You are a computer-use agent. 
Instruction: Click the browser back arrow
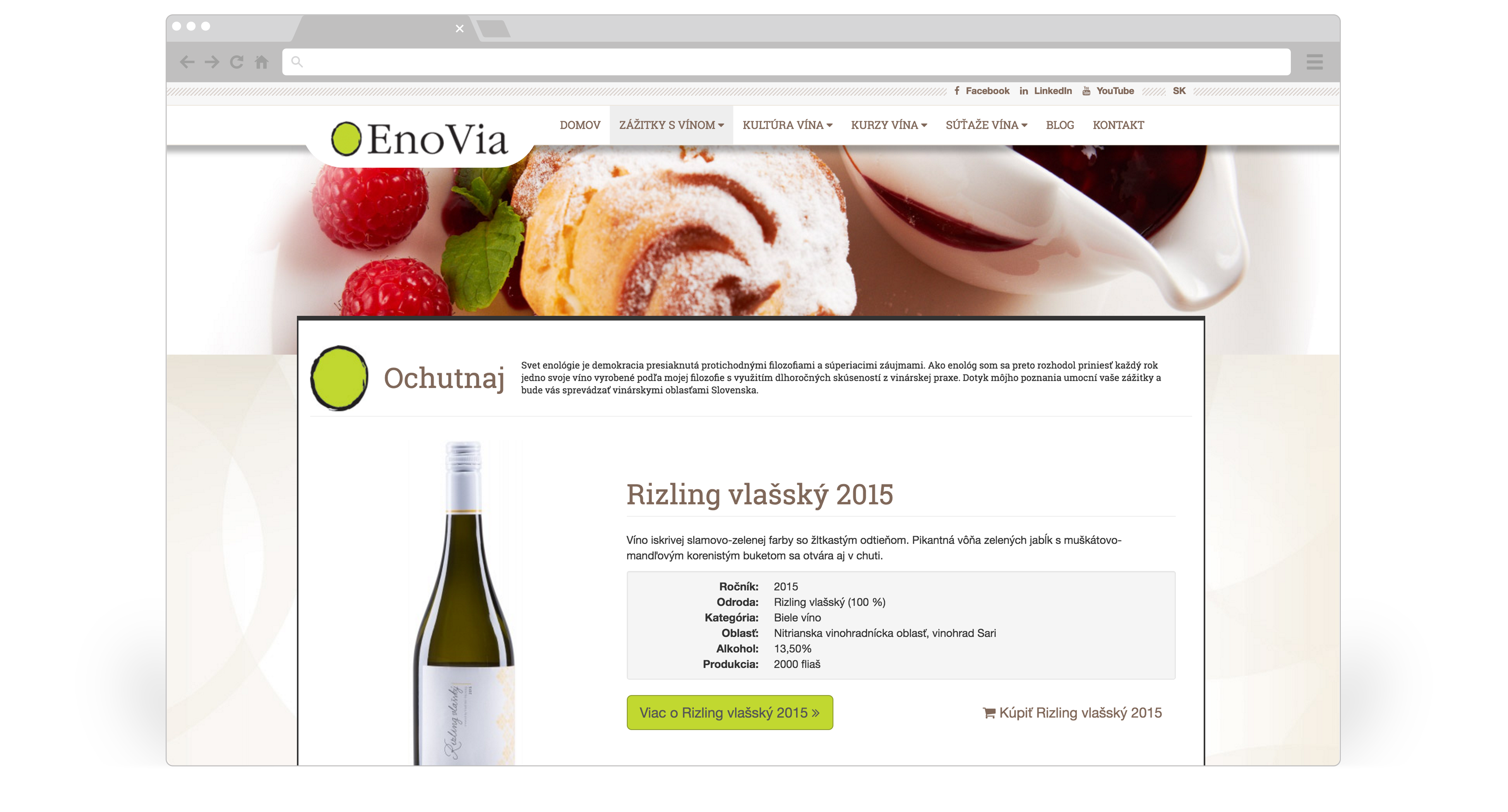[x=187, y=62]
